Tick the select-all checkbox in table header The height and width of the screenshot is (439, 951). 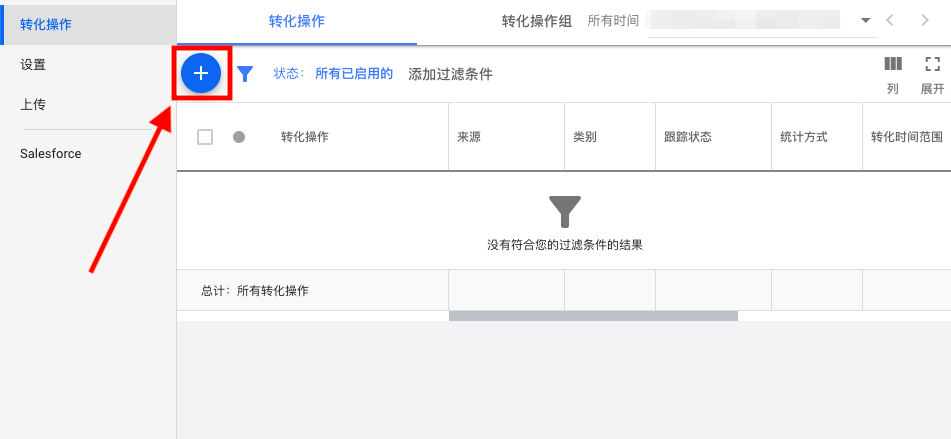[x=205, y=137]
